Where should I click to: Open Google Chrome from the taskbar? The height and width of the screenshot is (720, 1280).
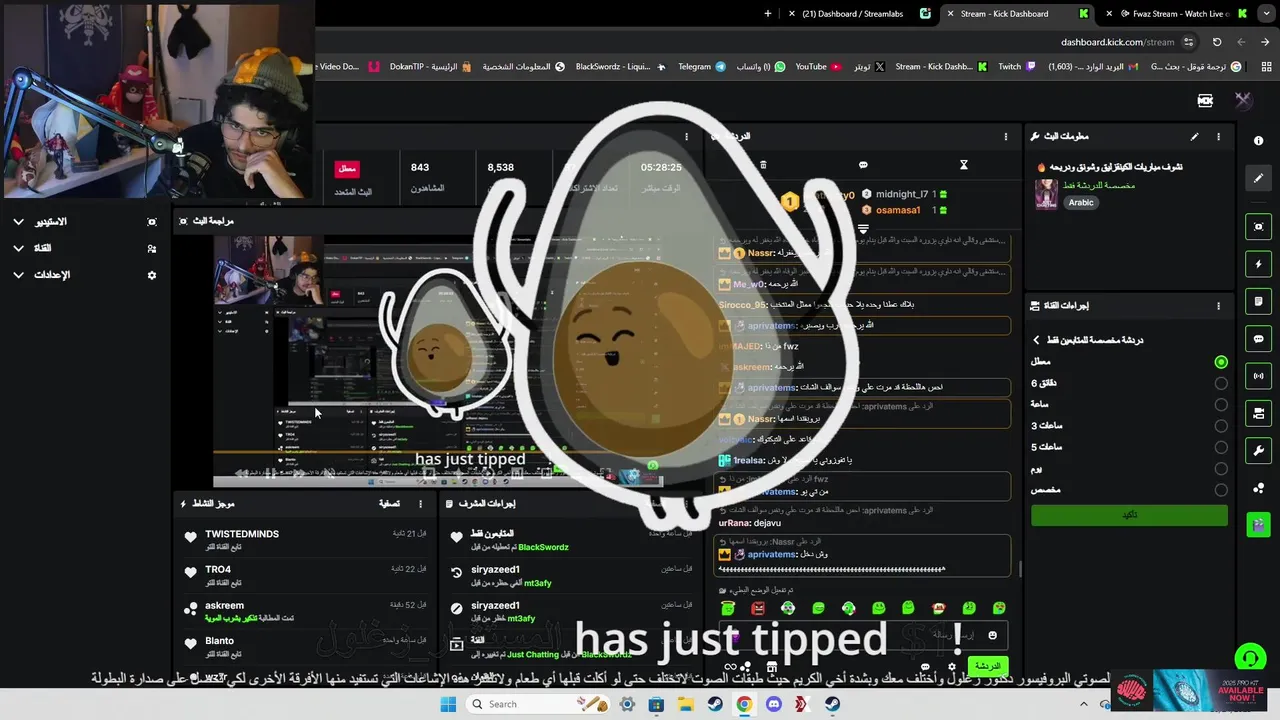pos(744,704)
